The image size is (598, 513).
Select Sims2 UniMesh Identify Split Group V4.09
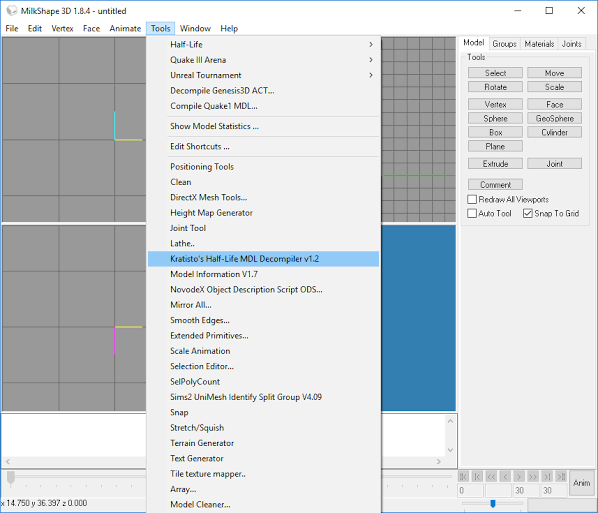point(263,397)
